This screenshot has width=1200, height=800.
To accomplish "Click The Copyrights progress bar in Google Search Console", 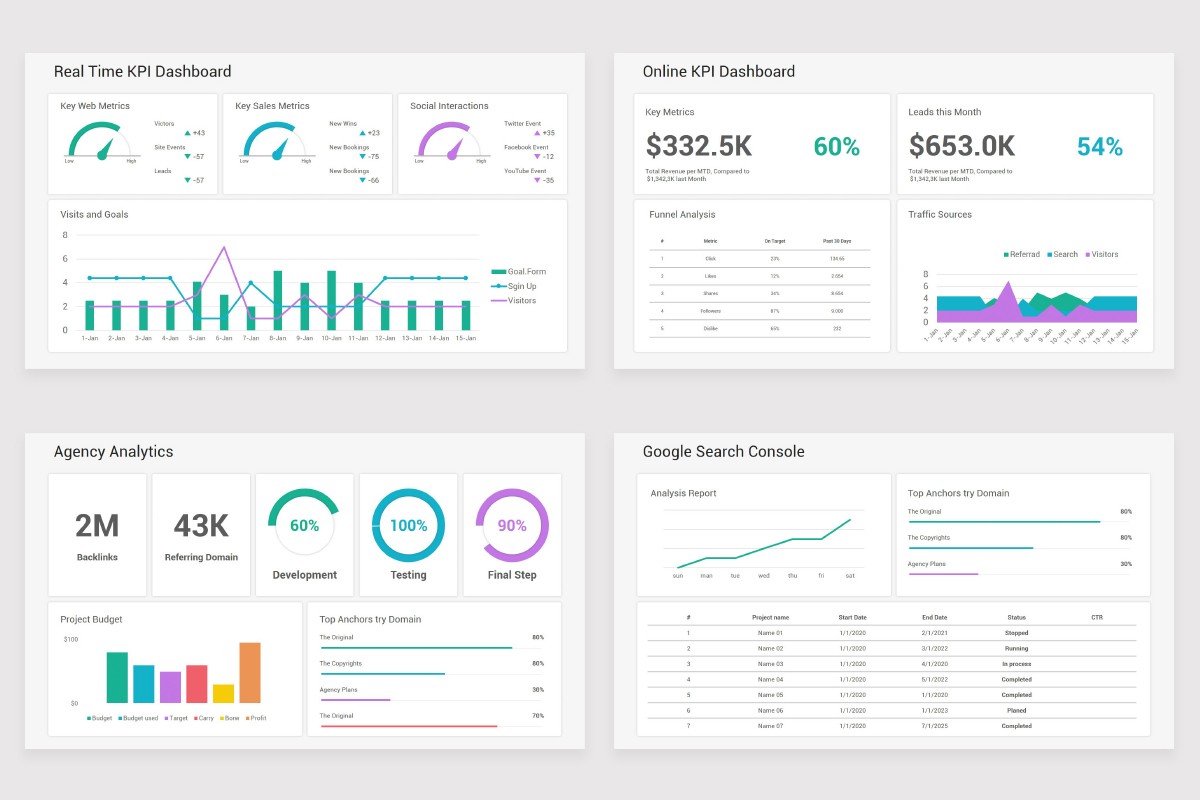I will 970,548.
